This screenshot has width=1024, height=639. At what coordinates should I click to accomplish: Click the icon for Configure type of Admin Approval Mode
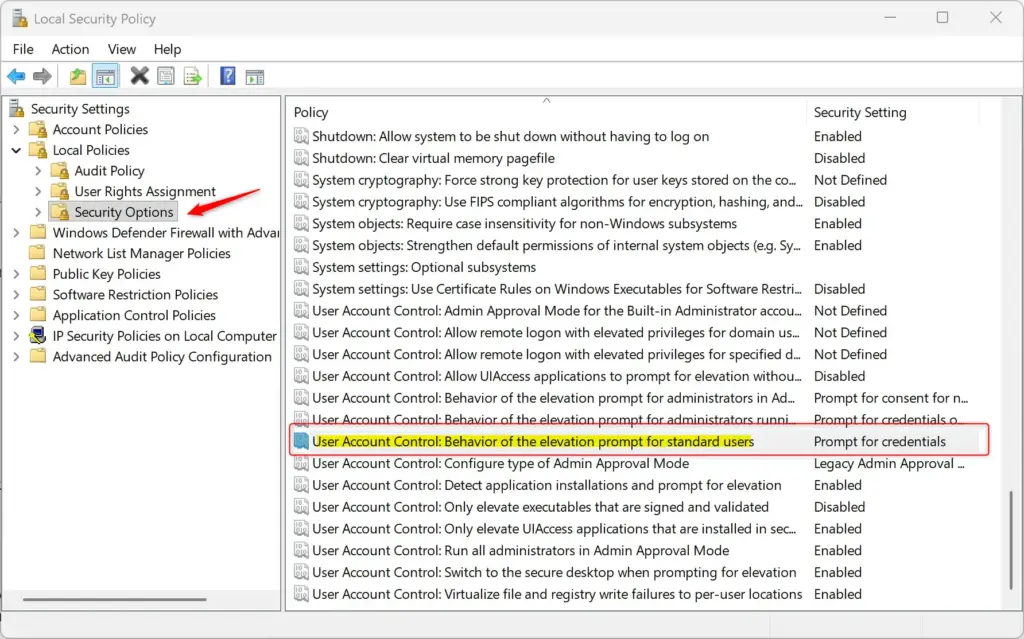(301, 463)
